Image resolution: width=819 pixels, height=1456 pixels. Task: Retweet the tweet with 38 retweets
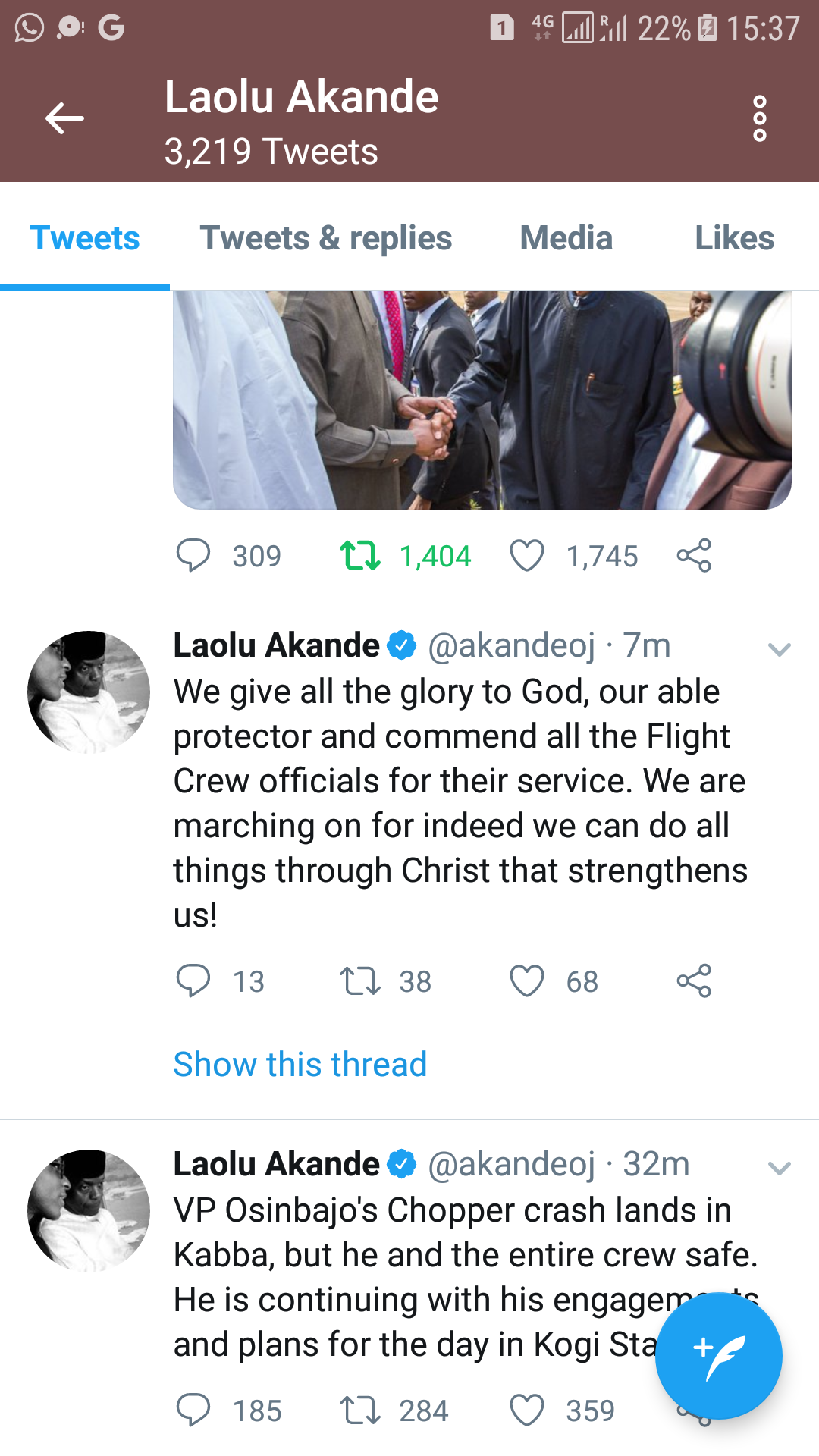360,981
